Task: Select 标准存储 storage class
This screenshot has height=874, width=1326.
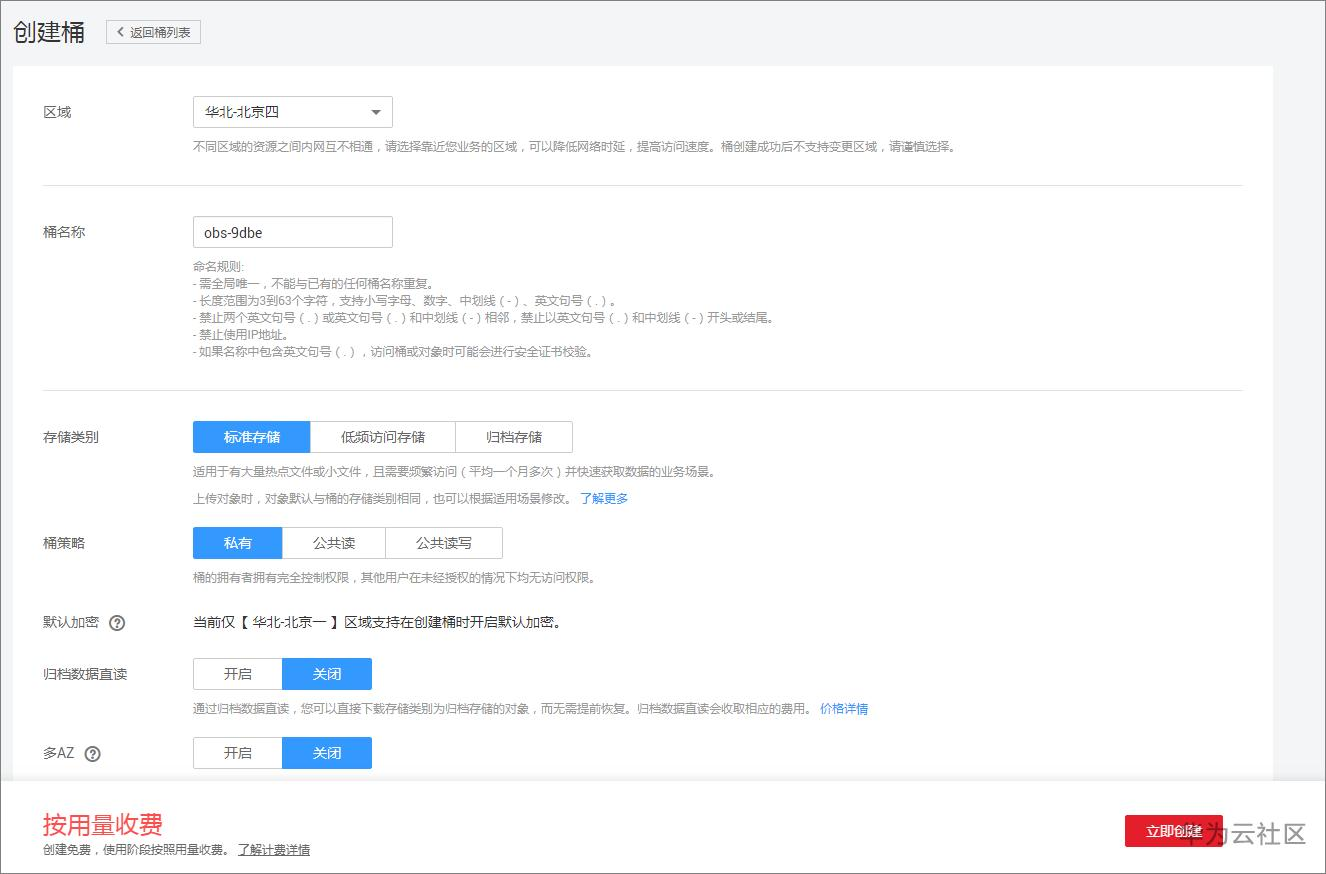Action: 251,437
